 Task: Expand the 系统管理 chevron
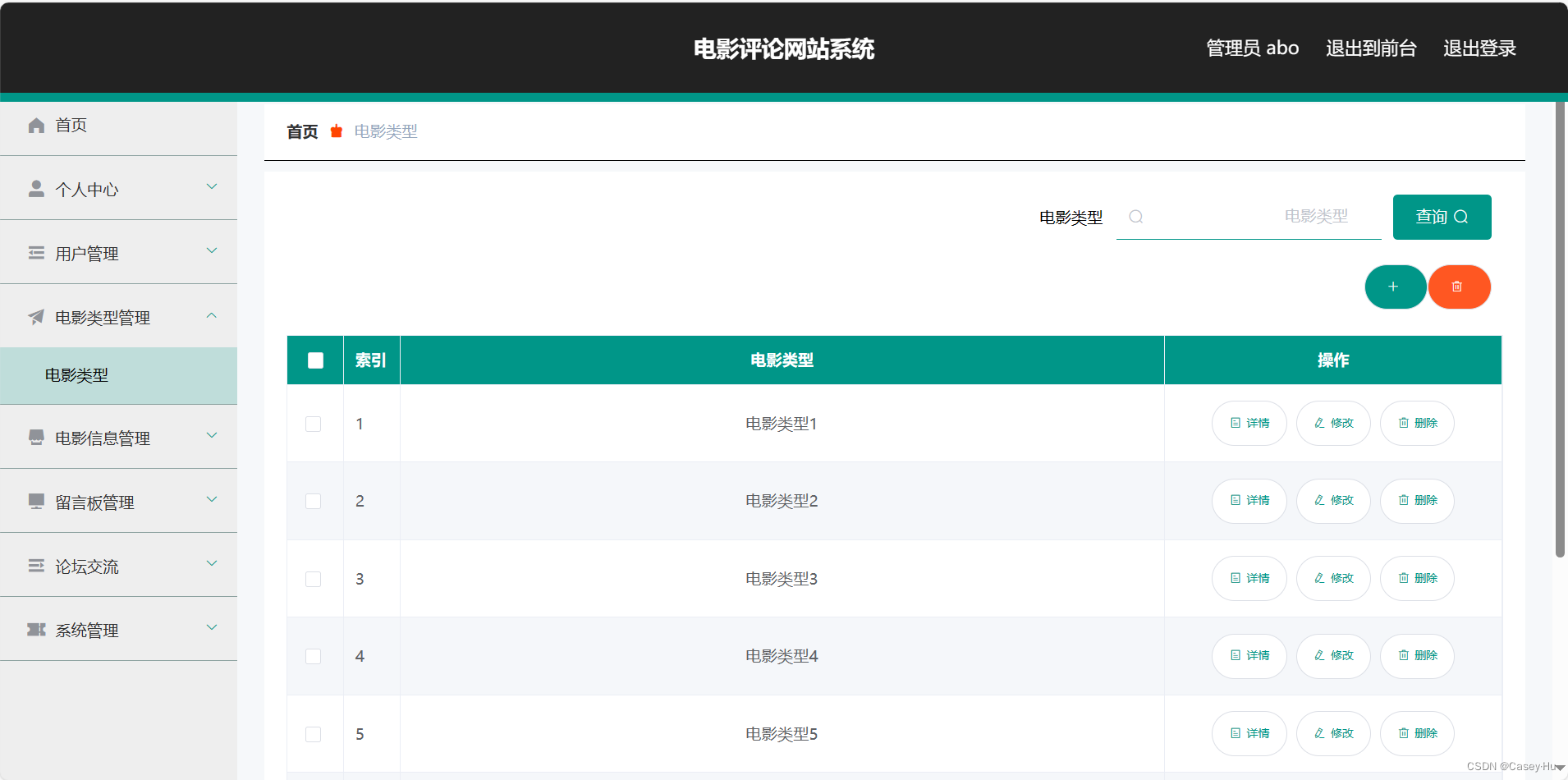coord(212,627)
